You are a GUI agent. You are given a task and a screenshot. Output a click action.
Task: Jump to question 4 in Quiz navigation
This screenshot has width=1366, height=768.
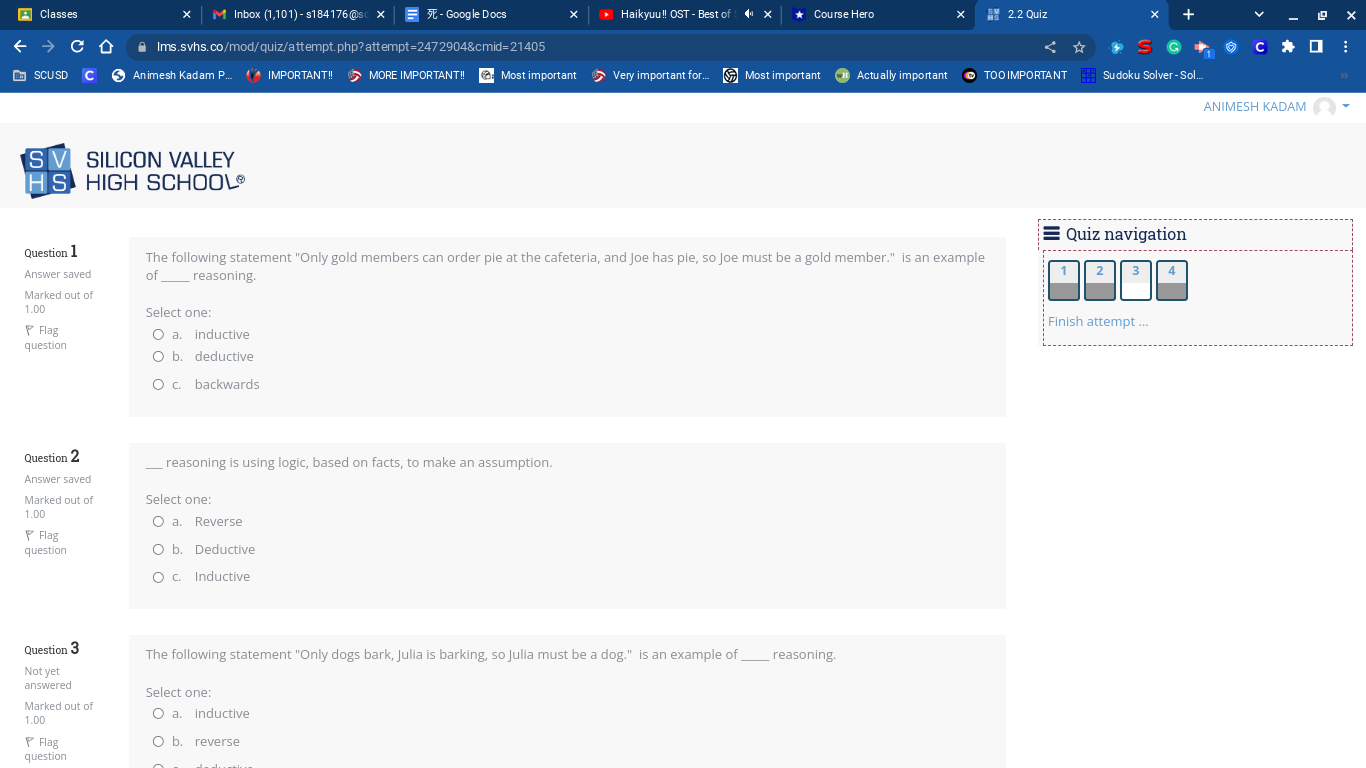pyautogui.click(x=1172, y=281)
